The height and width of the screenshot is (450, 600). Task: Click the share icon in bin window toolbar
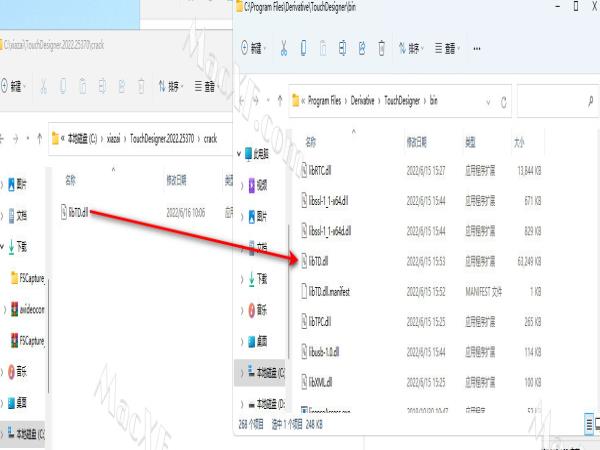(362, 48)
